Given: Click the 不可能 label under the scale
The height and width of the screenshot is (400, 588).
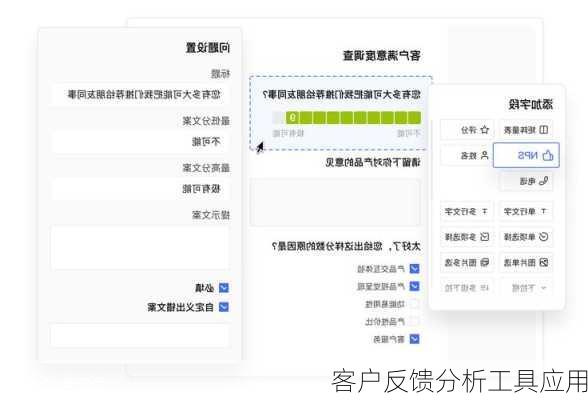Looking at the screenshot, I should pyautogui.click(x=409, y=133).
